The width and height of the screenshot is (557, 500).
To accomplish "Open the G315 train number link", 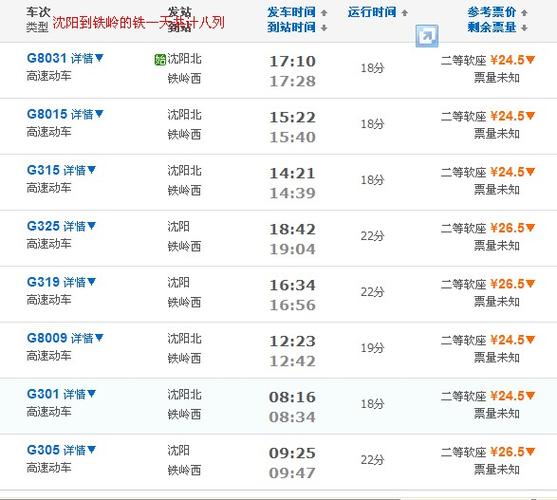I will [x=43, y=170].
